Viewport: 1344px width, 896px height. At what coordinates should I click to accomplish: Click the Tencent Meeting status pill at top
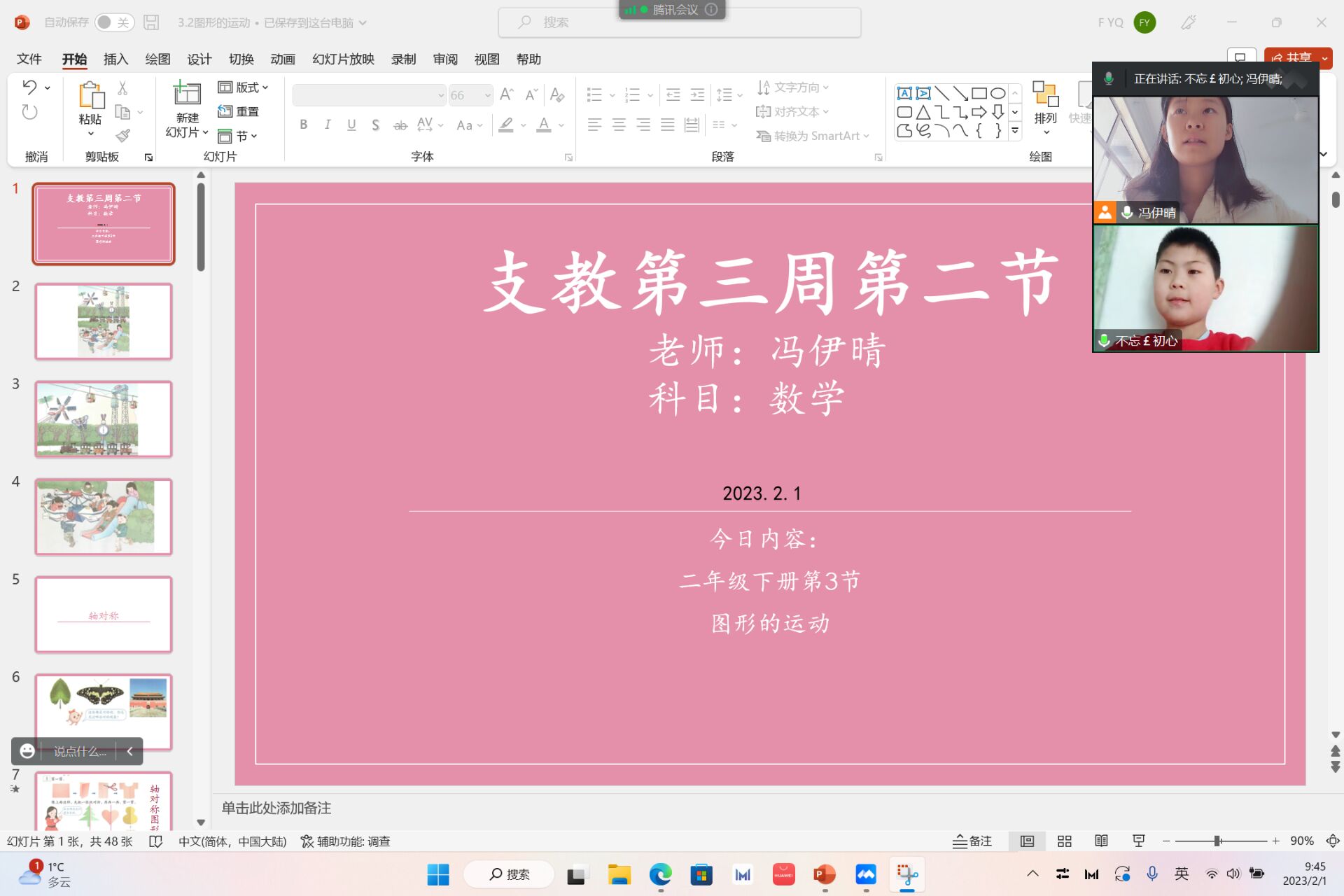coord(672,10)
